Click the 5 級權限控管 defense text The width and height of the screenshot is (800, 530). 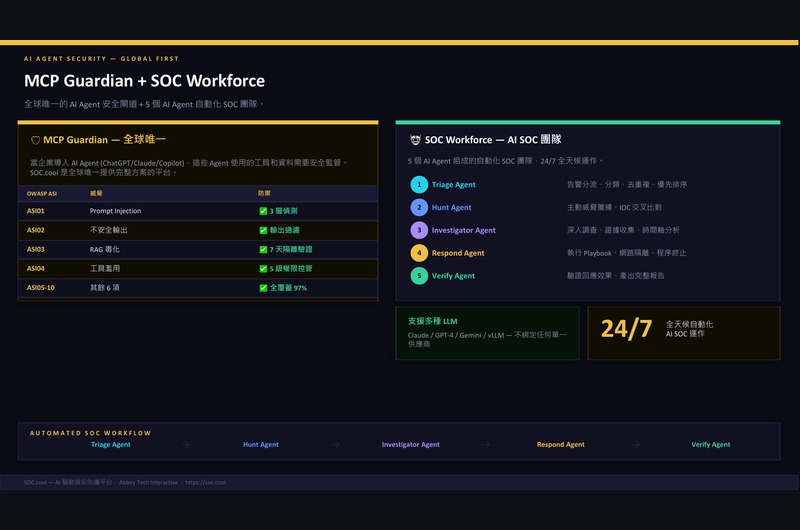[x=291, y=268]
